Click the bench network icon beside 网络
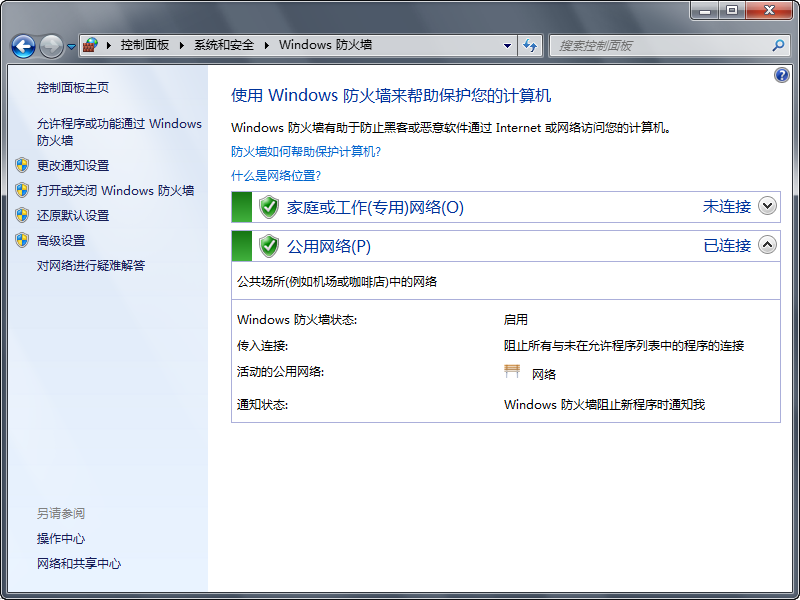 click(513, 373)
